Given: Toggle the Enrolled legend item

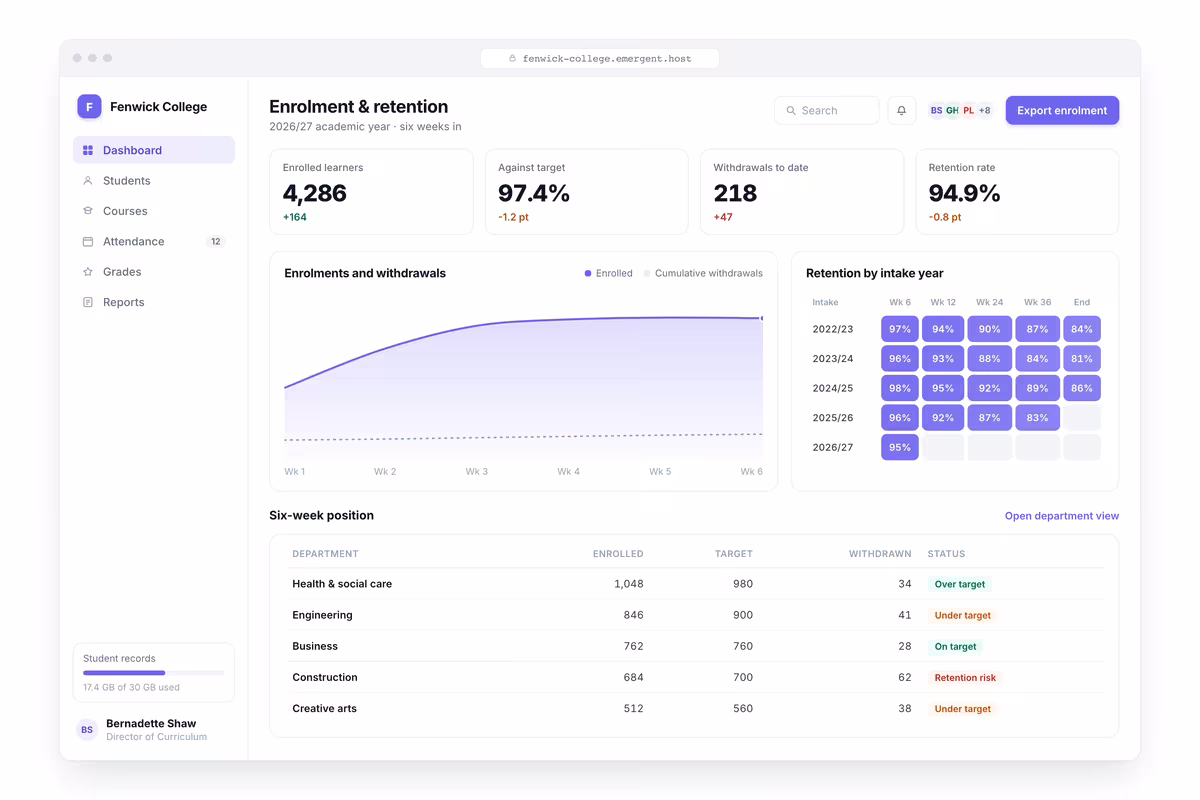Looking at the screenshot, I should [x=609, y=273].
